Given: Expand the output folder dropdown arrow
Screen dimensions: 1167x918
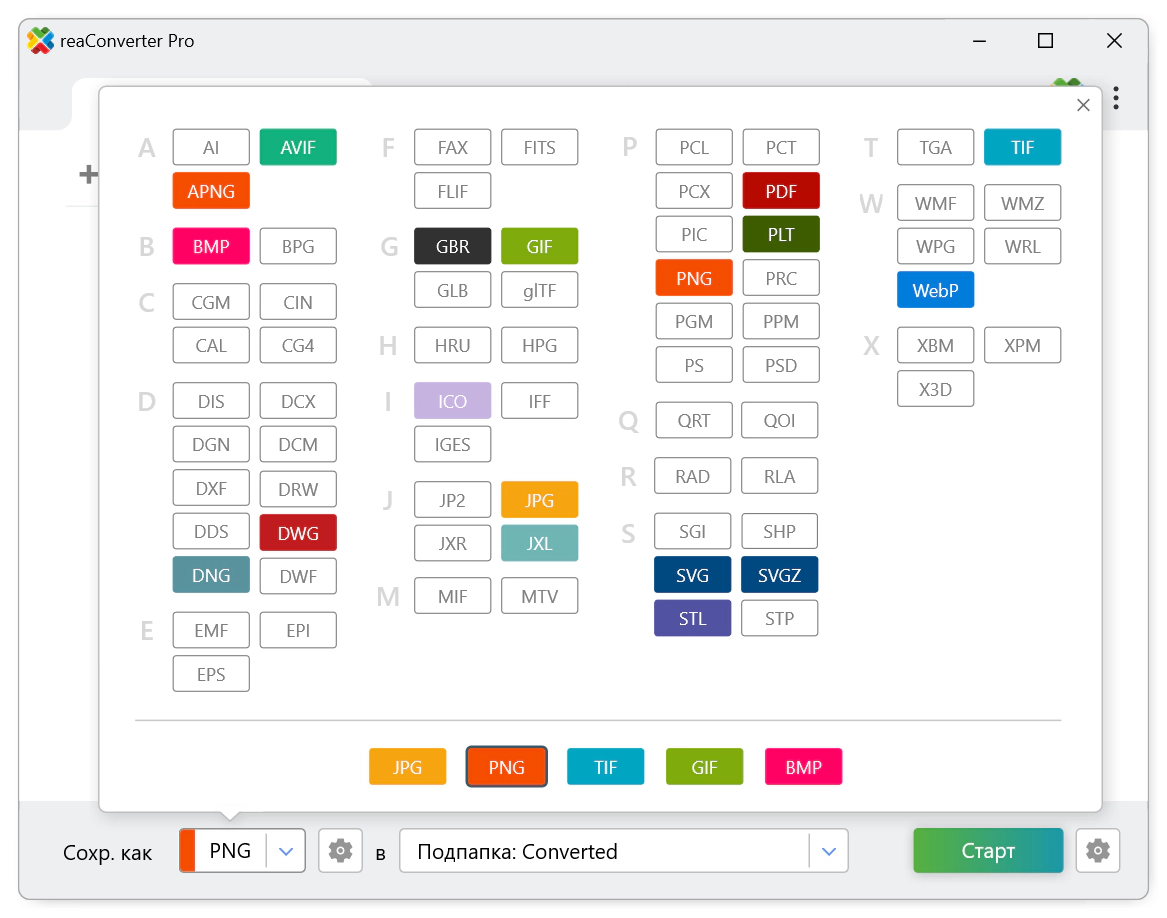Looking at the screenshot, I should click(x=827, y=851).
